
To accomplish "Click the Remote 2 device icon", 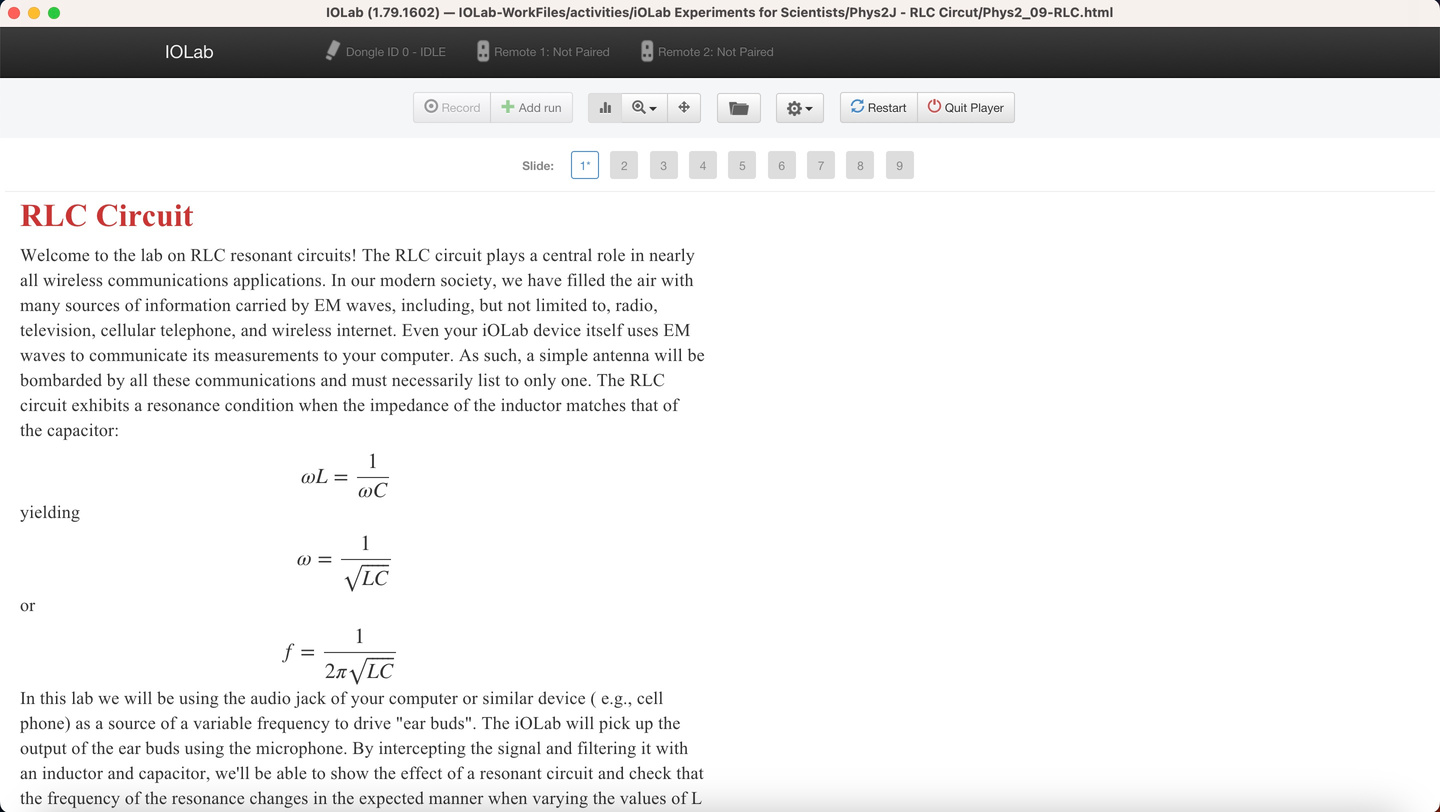I will point(647,51).
